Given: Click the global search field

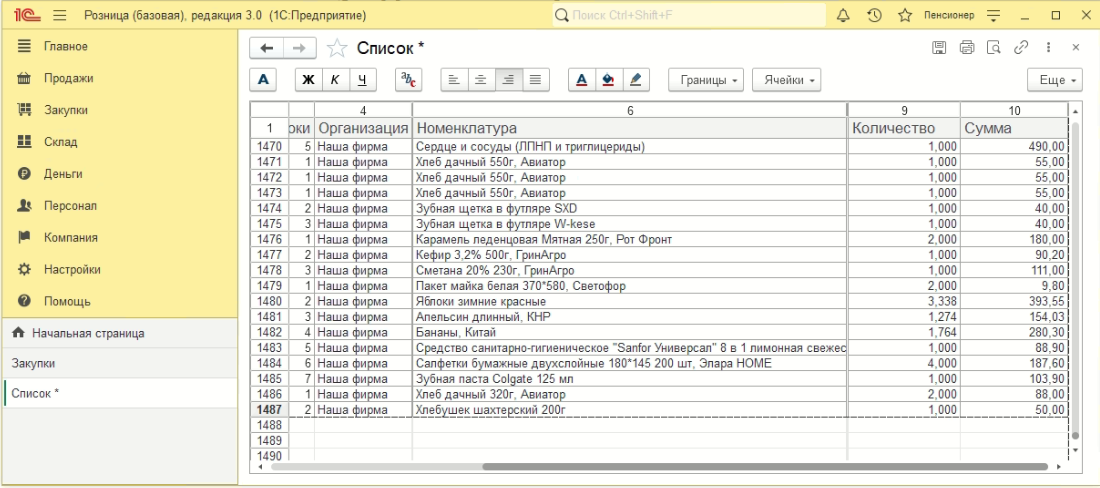Looking at the screenshot, I should click(x=690, y=15).
